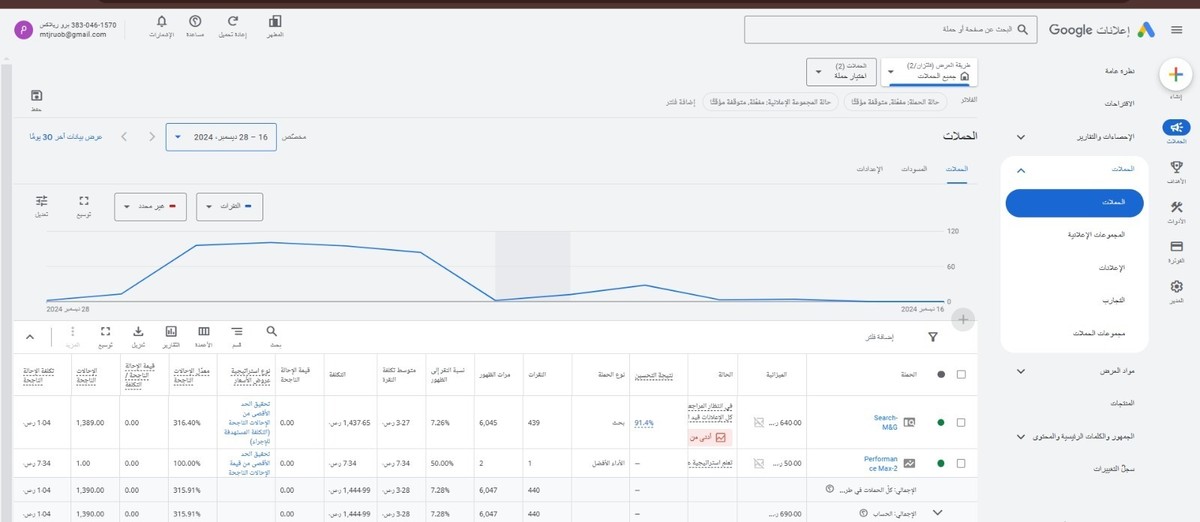
Task: Expand the الإحصاءات والتقارير navigation section
Action: click(1020, 137)
